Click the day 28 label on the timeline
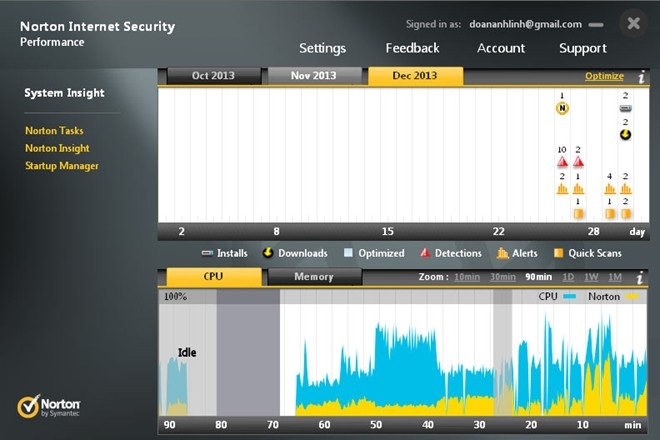This screenshot has width=660, height=440. click(593, 232)
